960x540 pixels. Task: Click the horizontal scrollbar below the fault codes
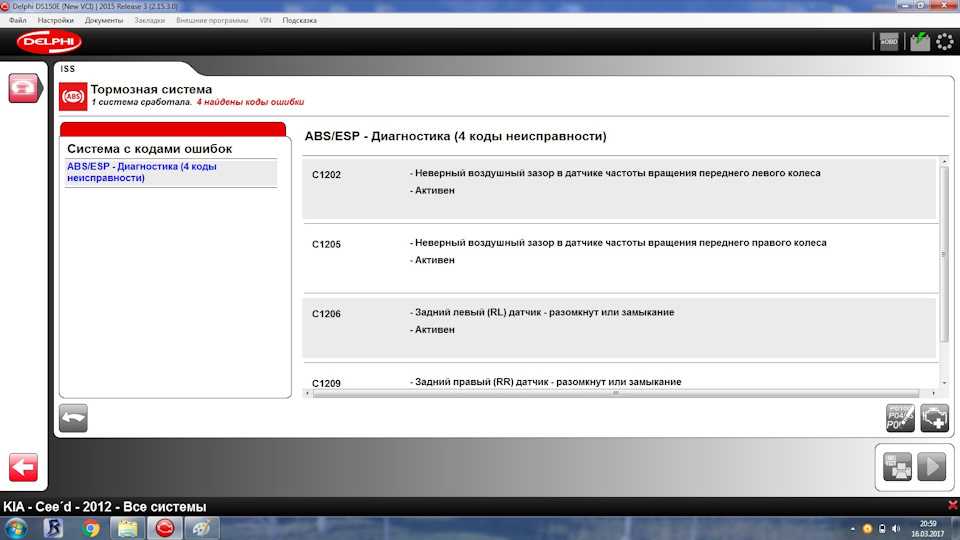click(620, 393)
